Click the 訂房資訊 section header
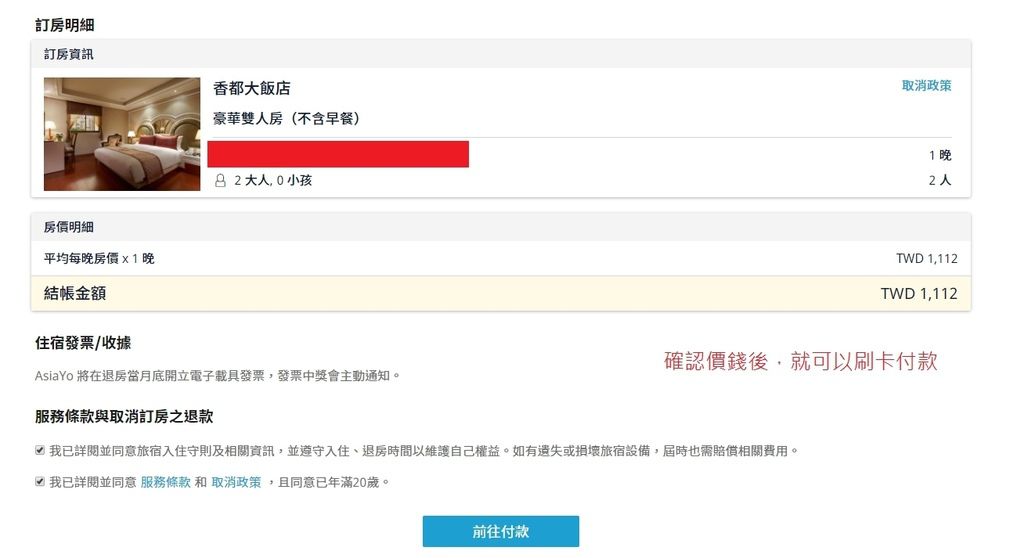Screen dimensions: 1024x558 pos(69,54)
